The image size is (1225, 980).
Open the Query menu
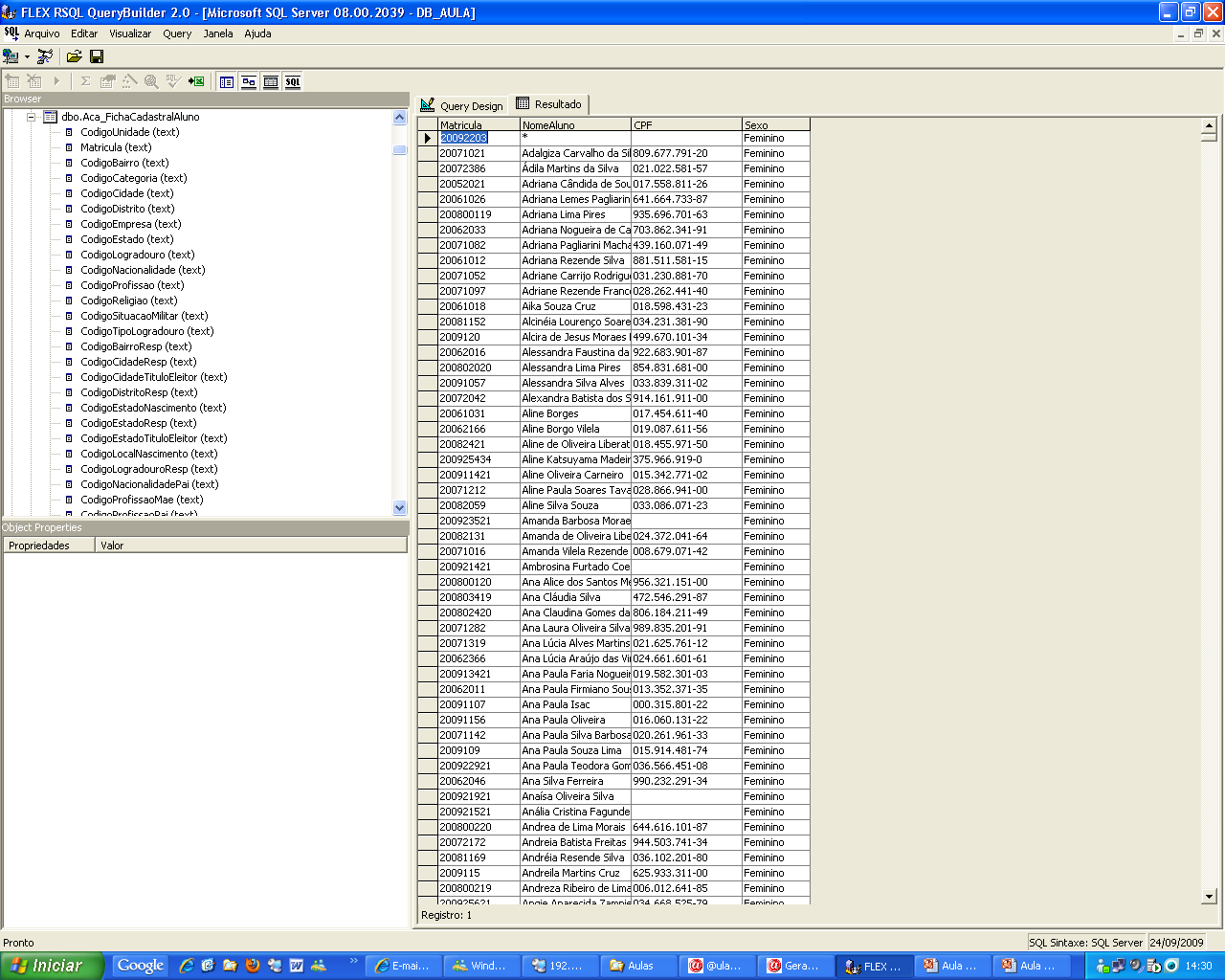click(177, 33)
